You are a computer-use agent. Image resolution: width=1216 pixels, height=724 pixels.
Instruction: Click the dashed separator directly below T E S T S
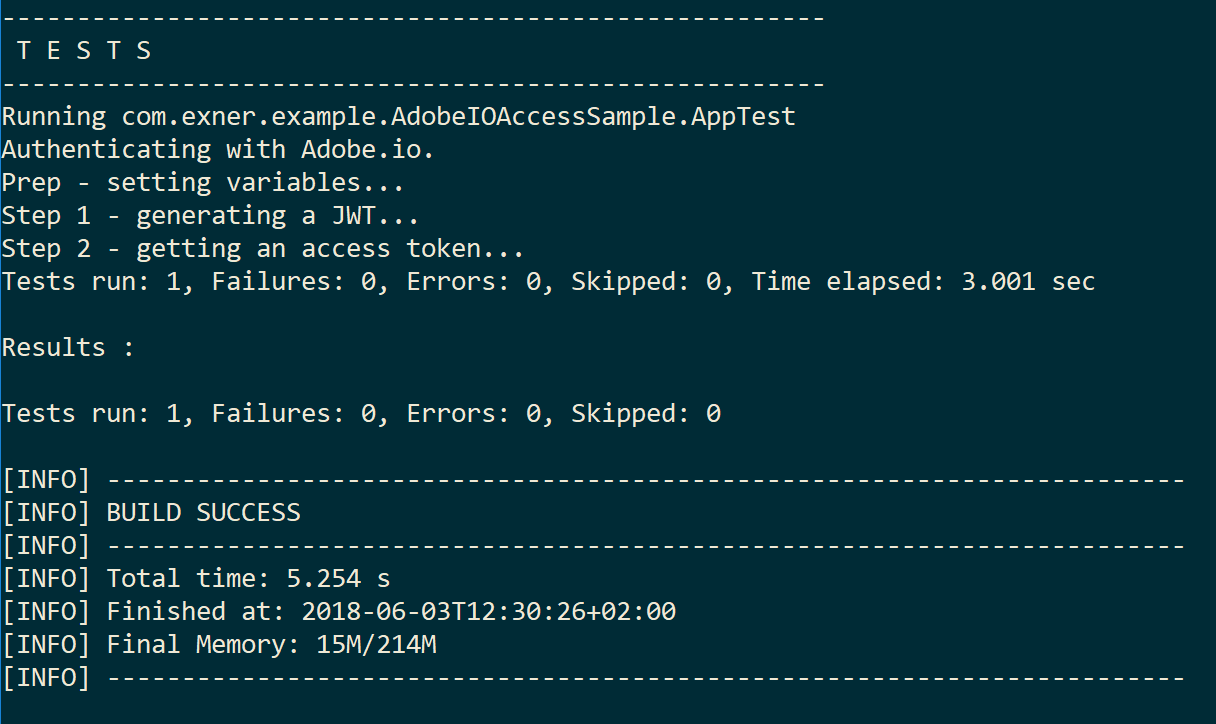click(x=413, y=84)
